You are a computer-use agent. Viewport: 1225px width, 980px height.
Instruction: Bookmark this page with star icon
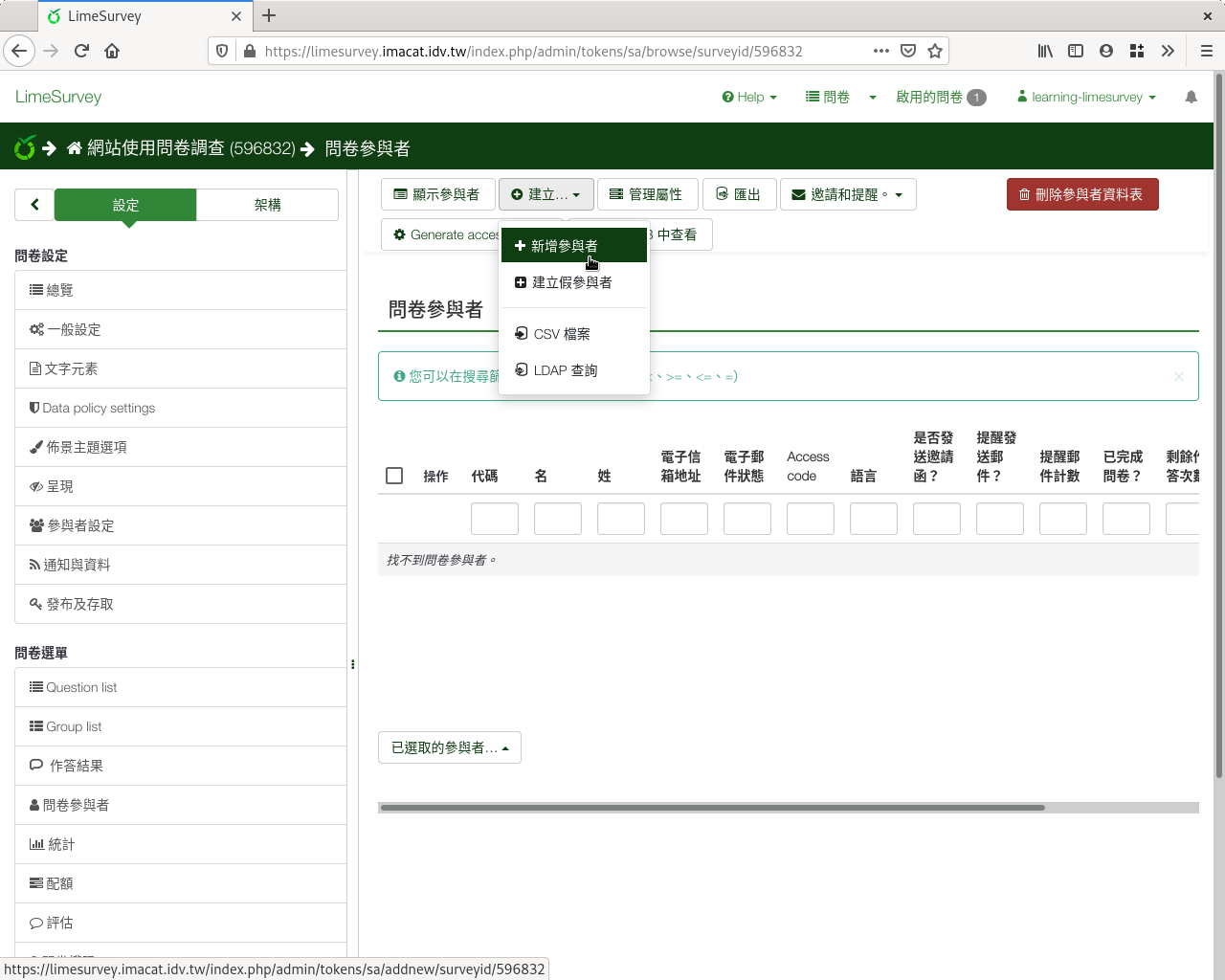(x=935, y=51)
